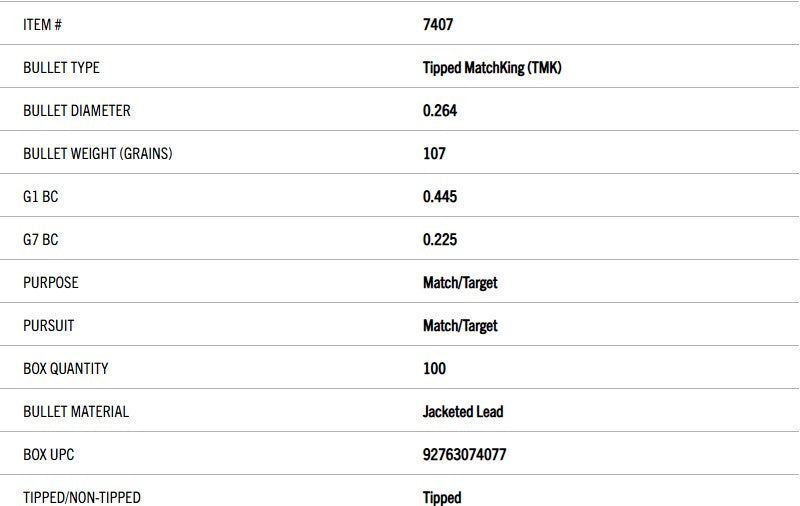Click the BULLET MATERIAL label

(x=75, y=412)
